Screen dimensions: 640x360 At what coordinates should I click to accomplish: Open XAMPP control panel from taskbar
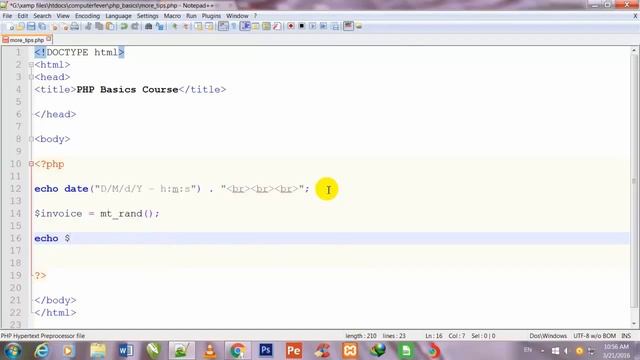pyautogui.click(x=350, y=351)
